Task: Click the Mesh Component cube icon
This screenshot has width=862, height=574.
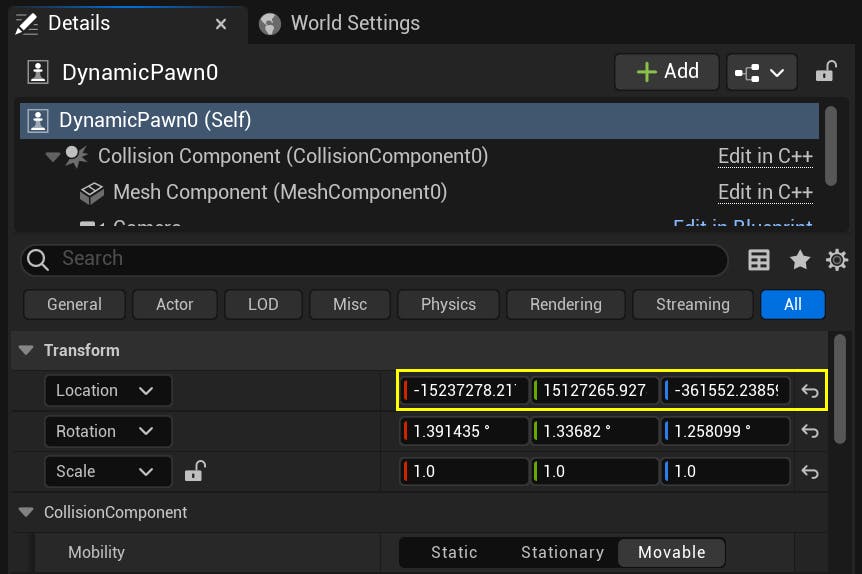Action: (92, 193)
